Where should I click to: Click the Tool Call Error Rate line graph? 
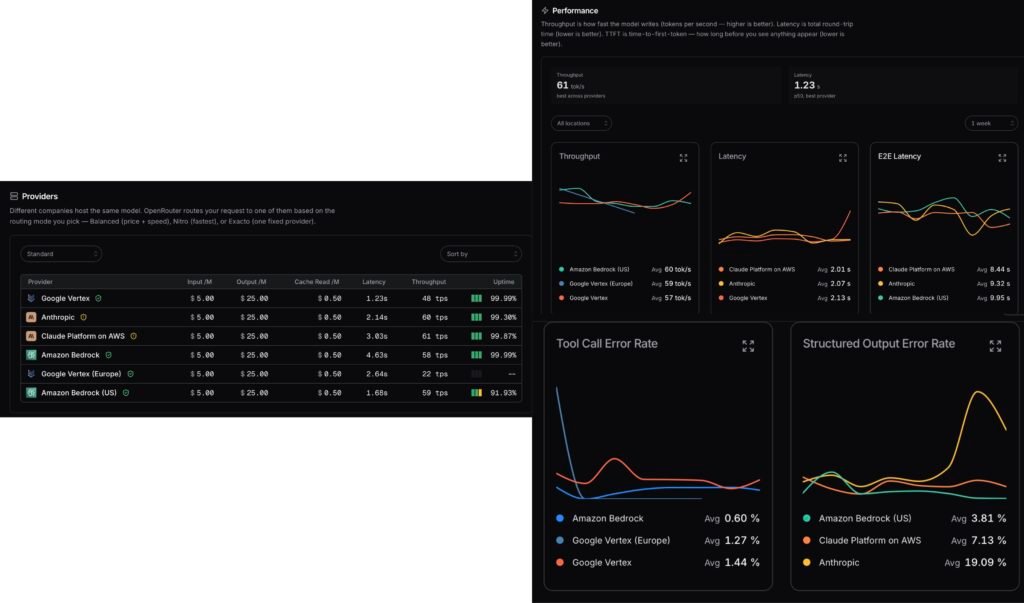click(658, 442)
